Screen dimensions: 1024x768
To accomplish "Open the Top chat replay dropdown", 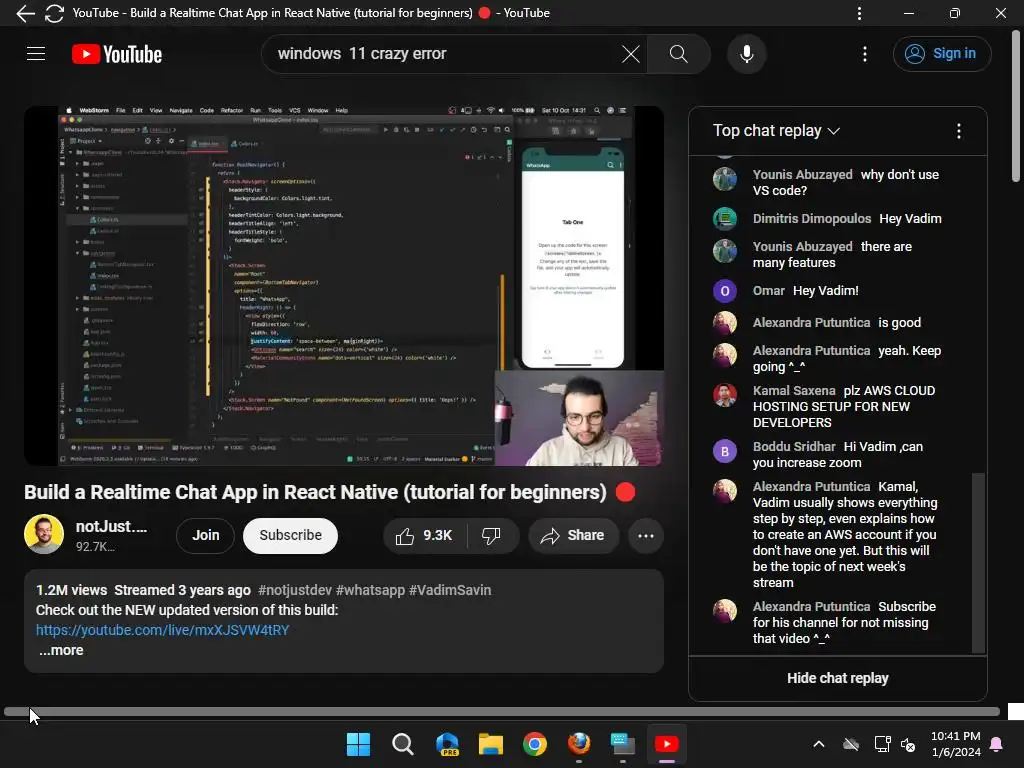I will 776,131.
